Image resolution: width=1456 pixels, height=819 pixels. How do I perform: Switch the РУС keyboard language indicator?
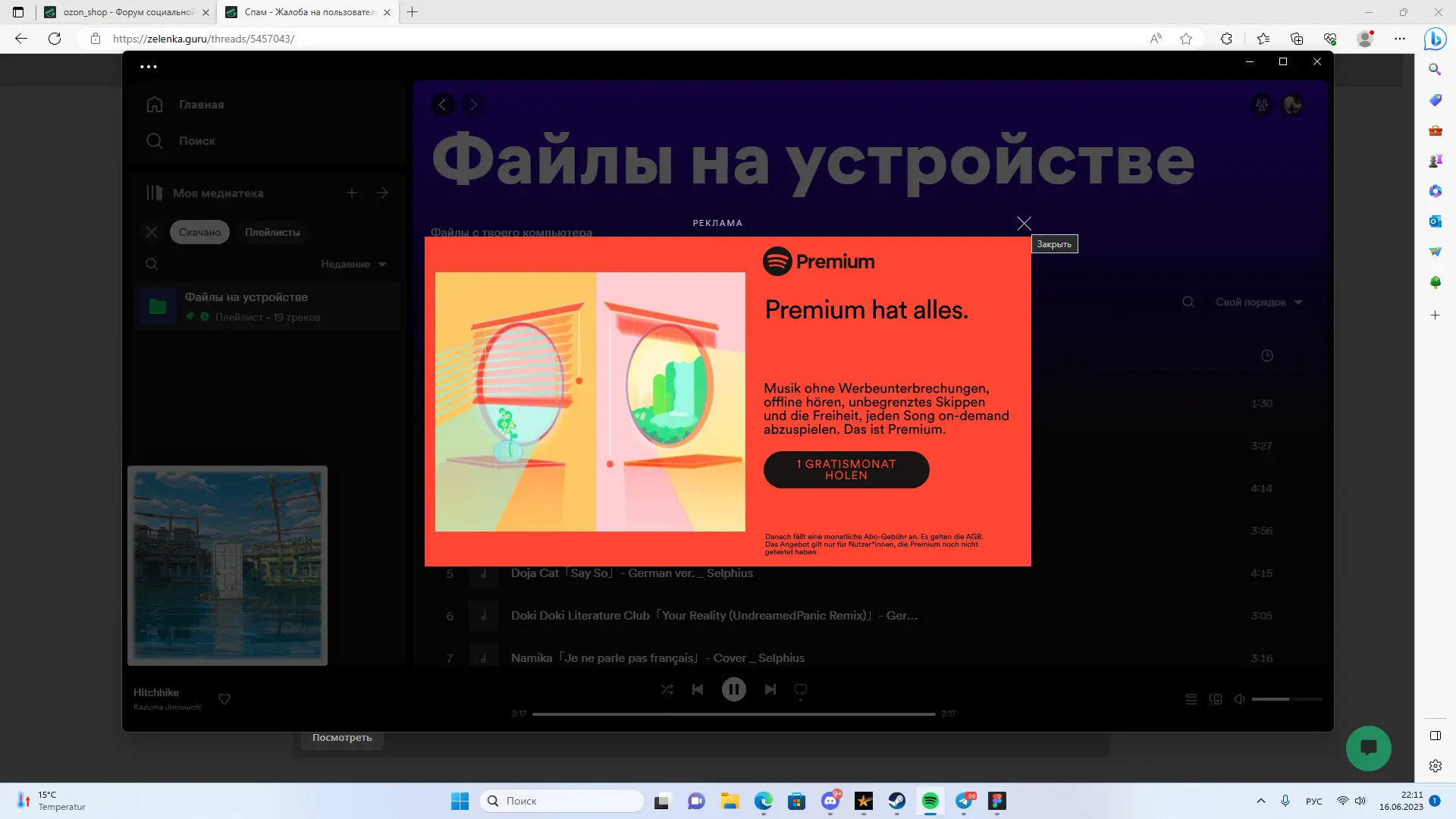coord(1314,801)
